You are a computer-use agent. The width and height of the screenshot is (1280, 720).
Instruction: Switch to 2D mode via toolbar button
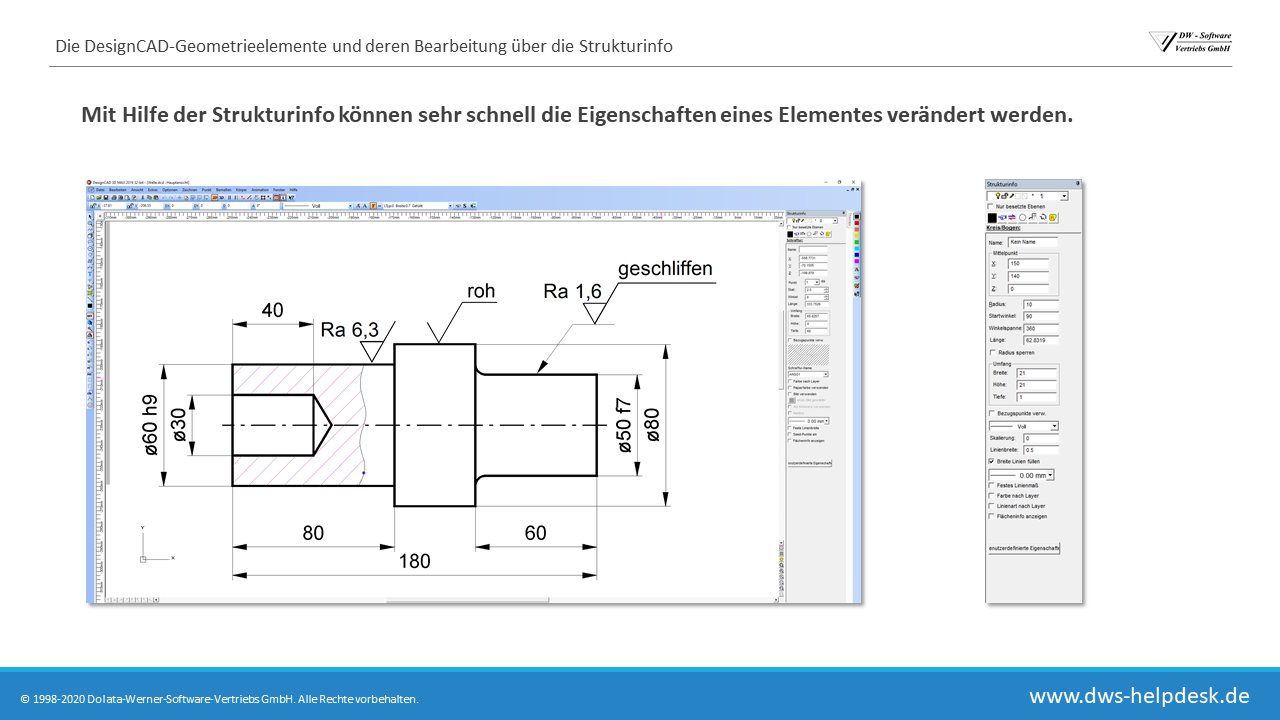(x=214, y=197)
